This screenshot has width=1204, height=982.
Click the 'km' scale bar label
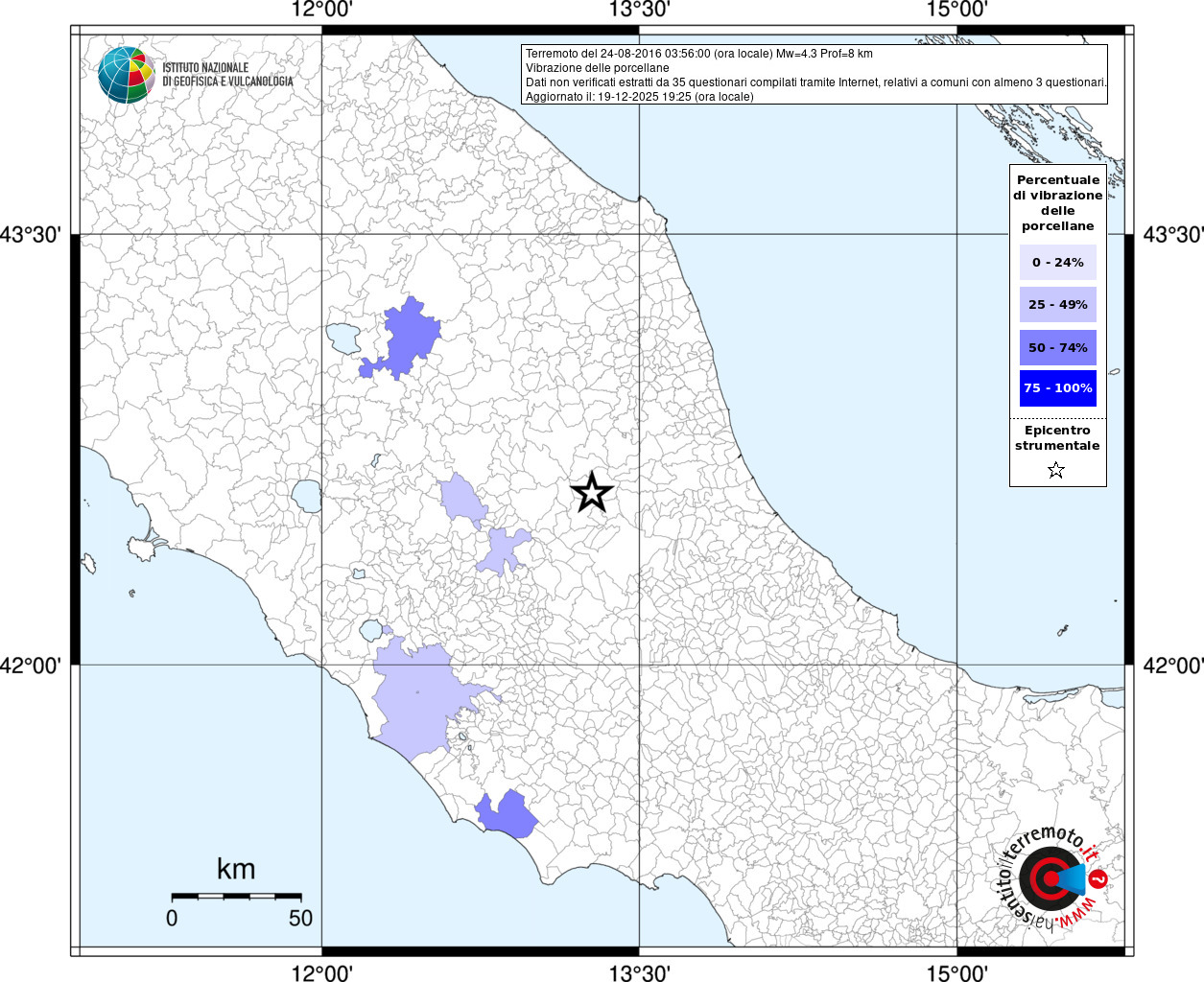(x=236, y=869)
